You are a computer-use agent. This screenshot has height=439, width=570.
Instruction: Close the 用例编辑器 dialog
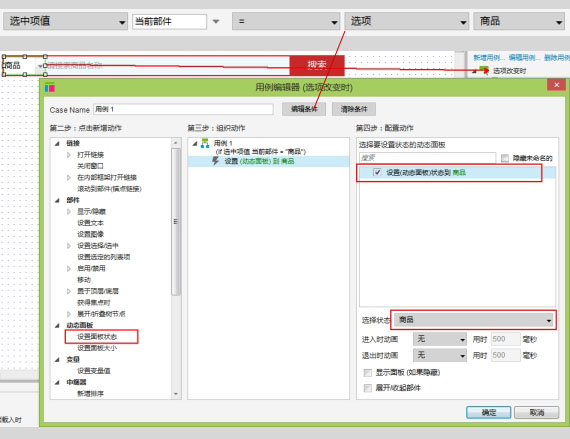click(x=557, y=85)
